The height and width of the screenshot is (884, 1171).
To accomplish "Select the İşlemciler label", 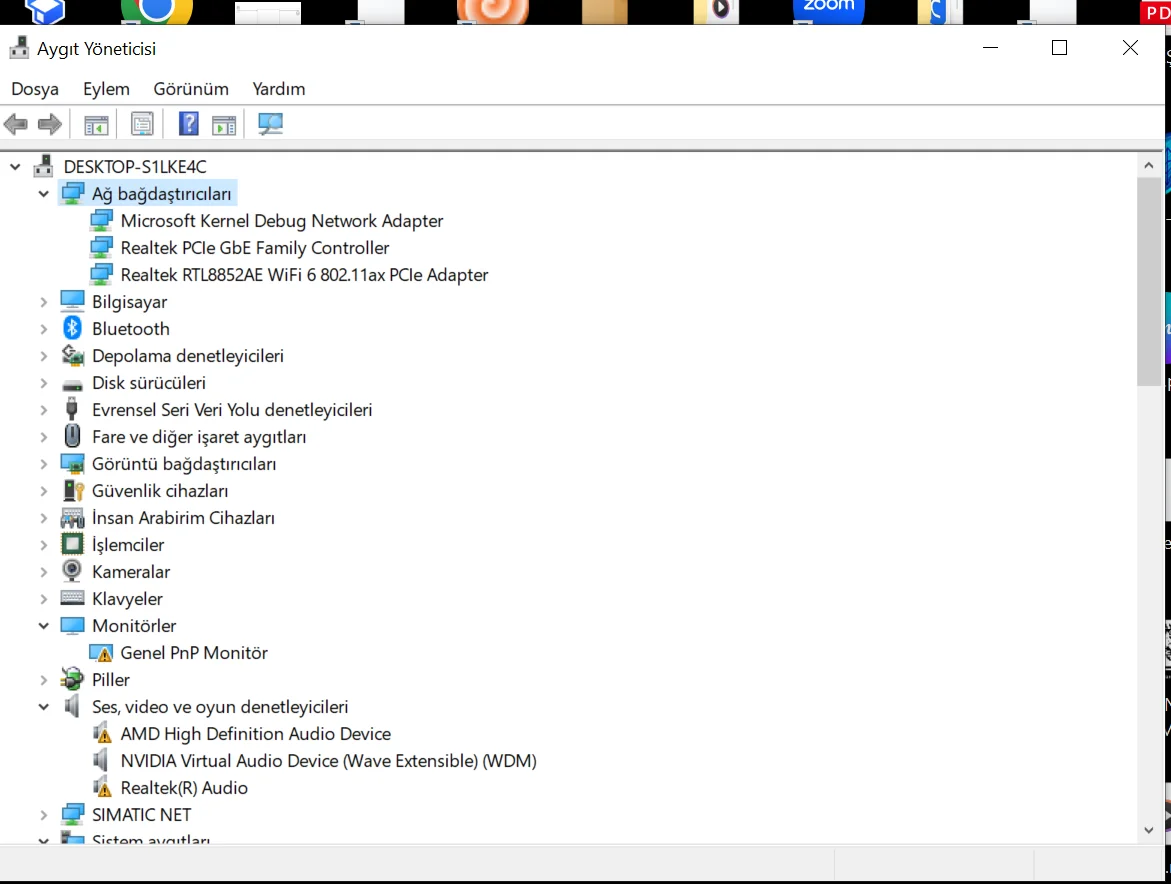I will point(128,545).
